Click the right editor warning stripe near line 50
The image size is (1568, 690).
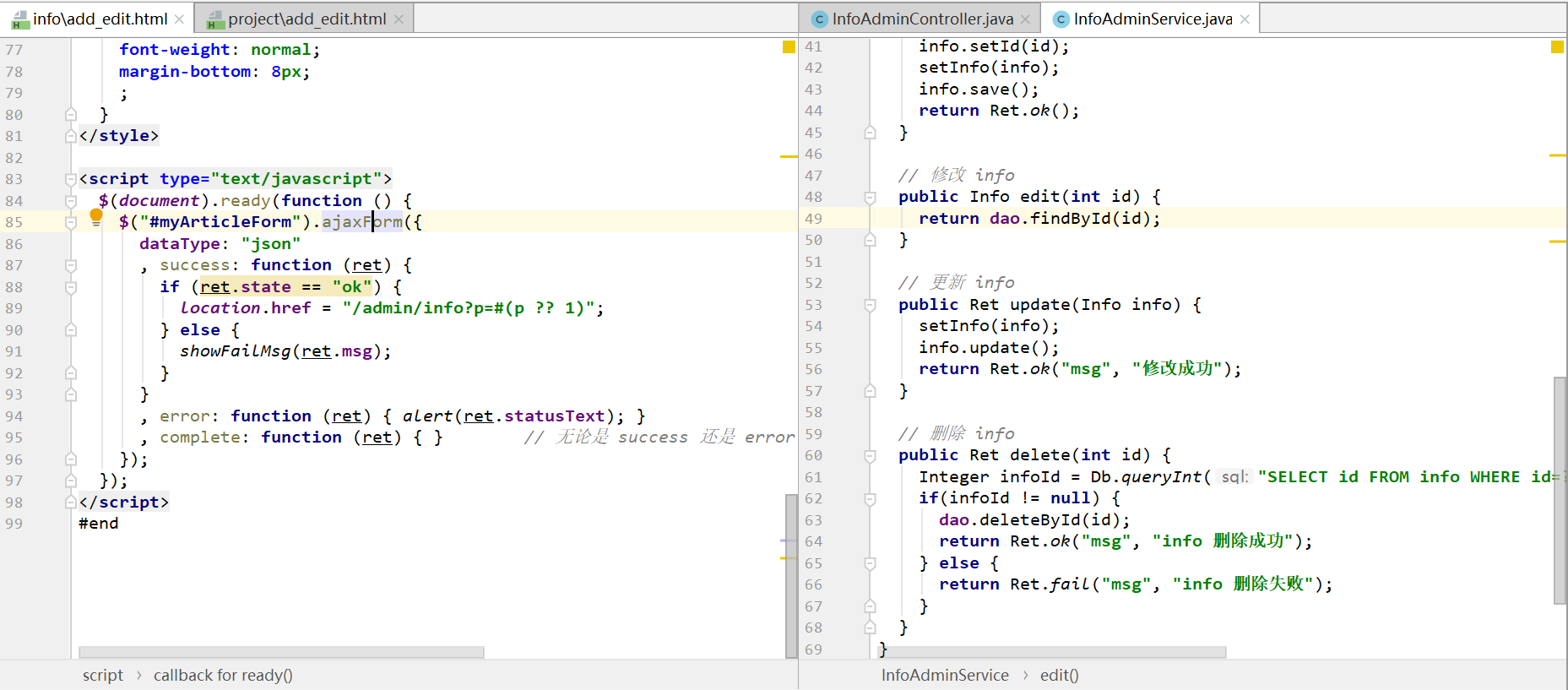click(1558, 242)
